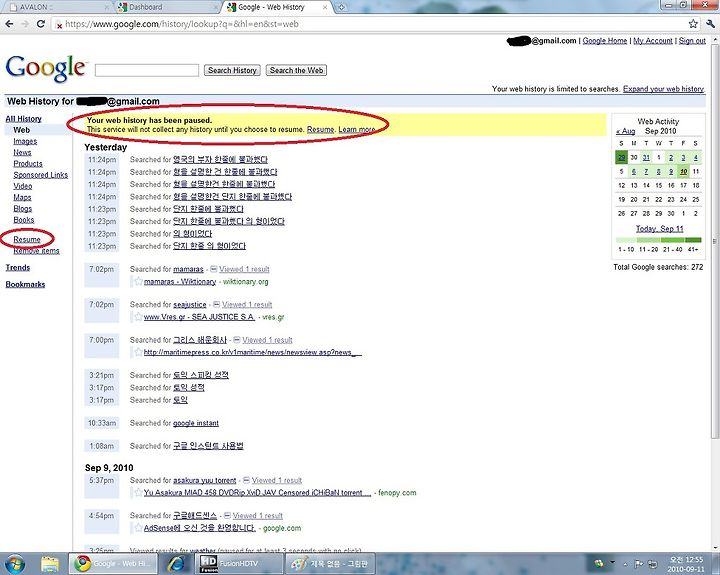Collapse viewed result for mamaras search
The image size is (720, 575).
pos(214,269)
